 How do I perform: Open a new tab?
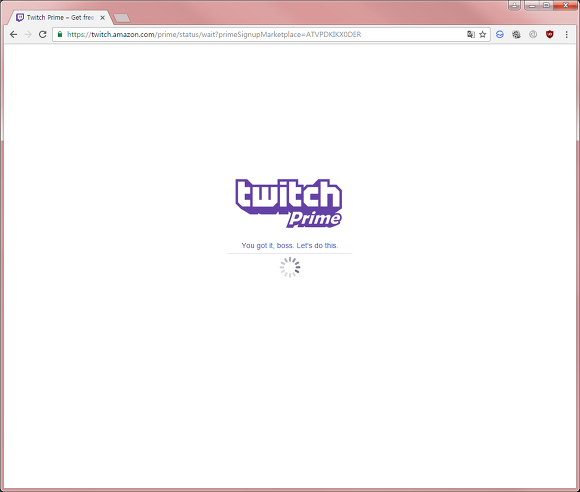pos(122,18)
